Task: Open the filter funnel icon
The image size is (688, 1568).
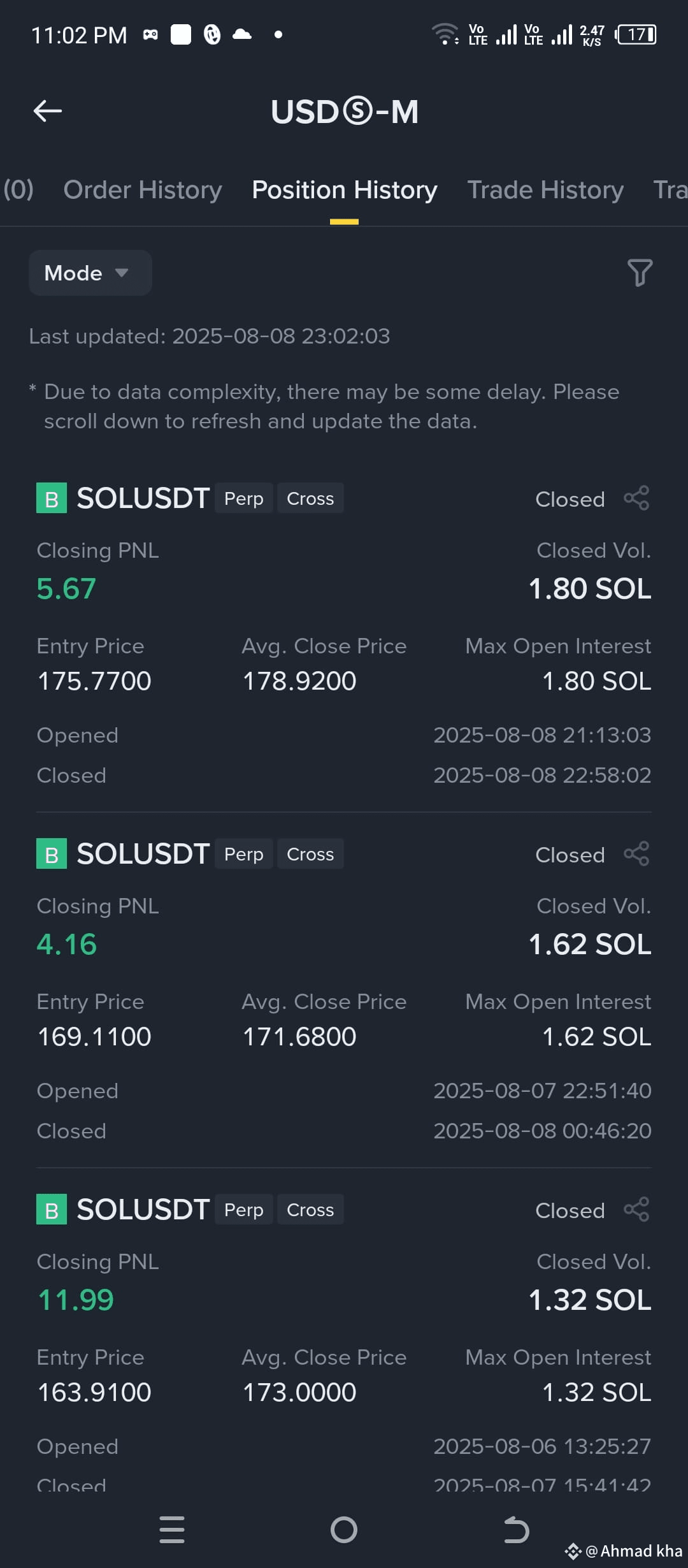Action: [640, 273]
